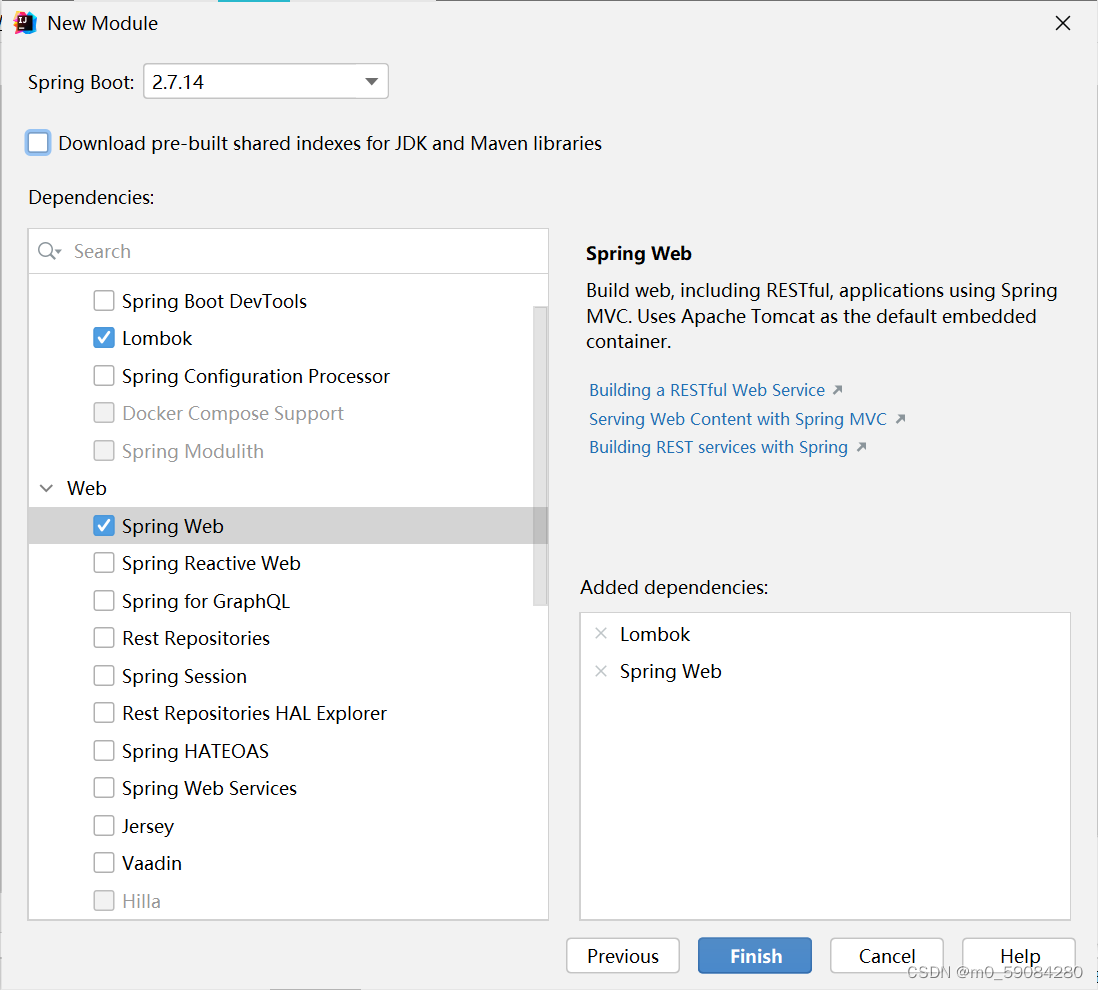Screen dimensions: 1098x990
Task: Remove Spring Web from Added dependencies
Action: (601, 671)
